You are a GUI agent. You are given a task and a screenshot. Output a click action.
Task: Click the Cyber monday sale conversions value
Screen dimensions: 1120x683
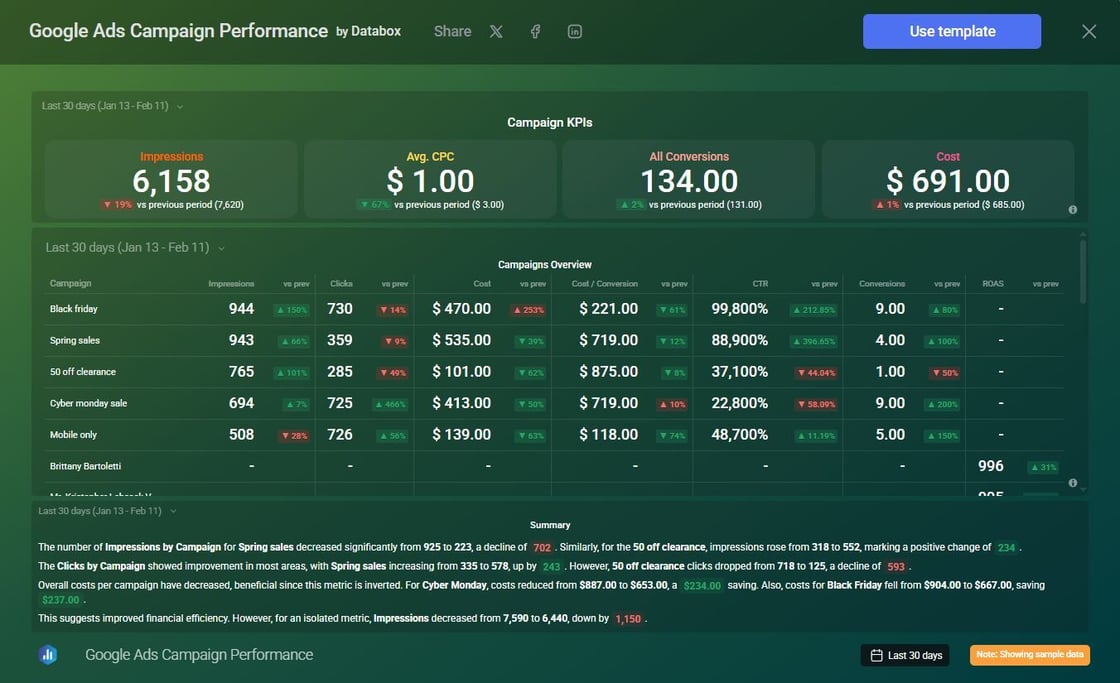click(x=888, y=403)
